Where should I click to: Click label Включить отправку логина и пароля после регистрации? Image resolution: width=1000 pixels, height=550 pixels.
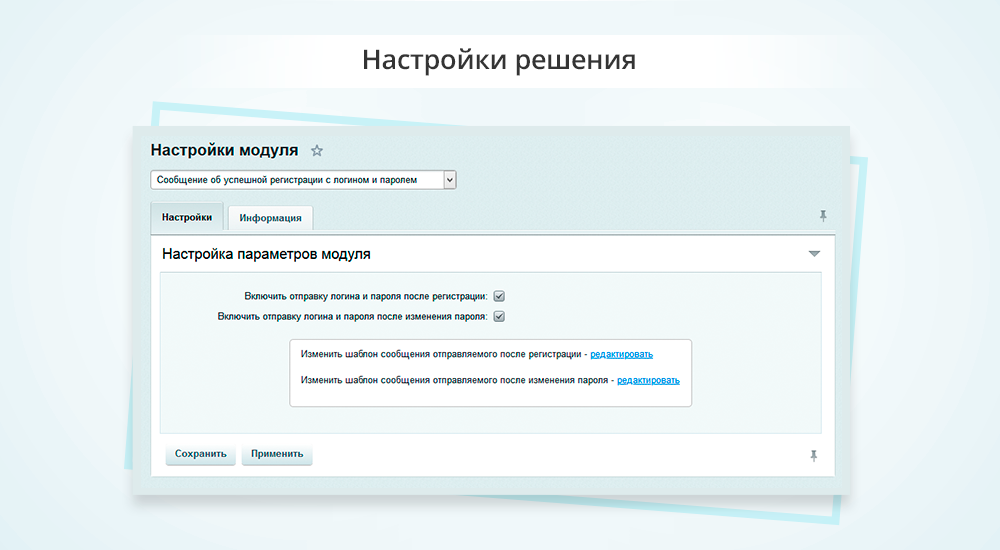tap(366, 296)
